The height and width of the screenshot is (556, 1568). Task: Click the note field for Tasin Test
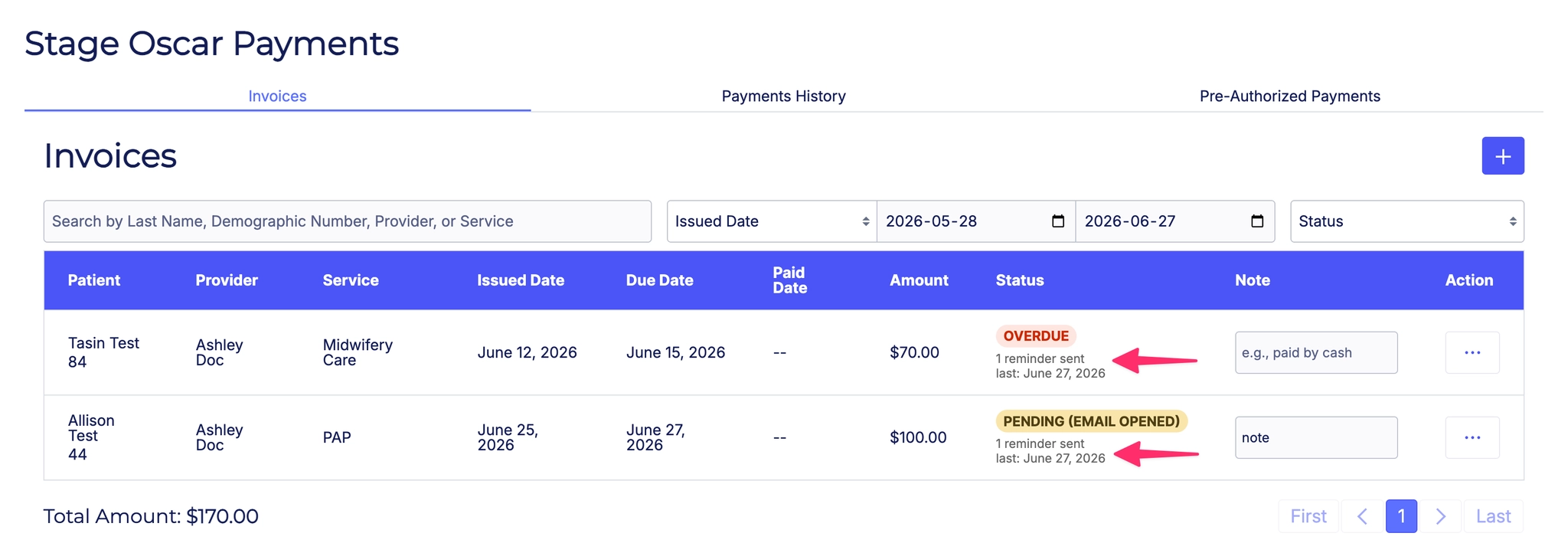1316,353
